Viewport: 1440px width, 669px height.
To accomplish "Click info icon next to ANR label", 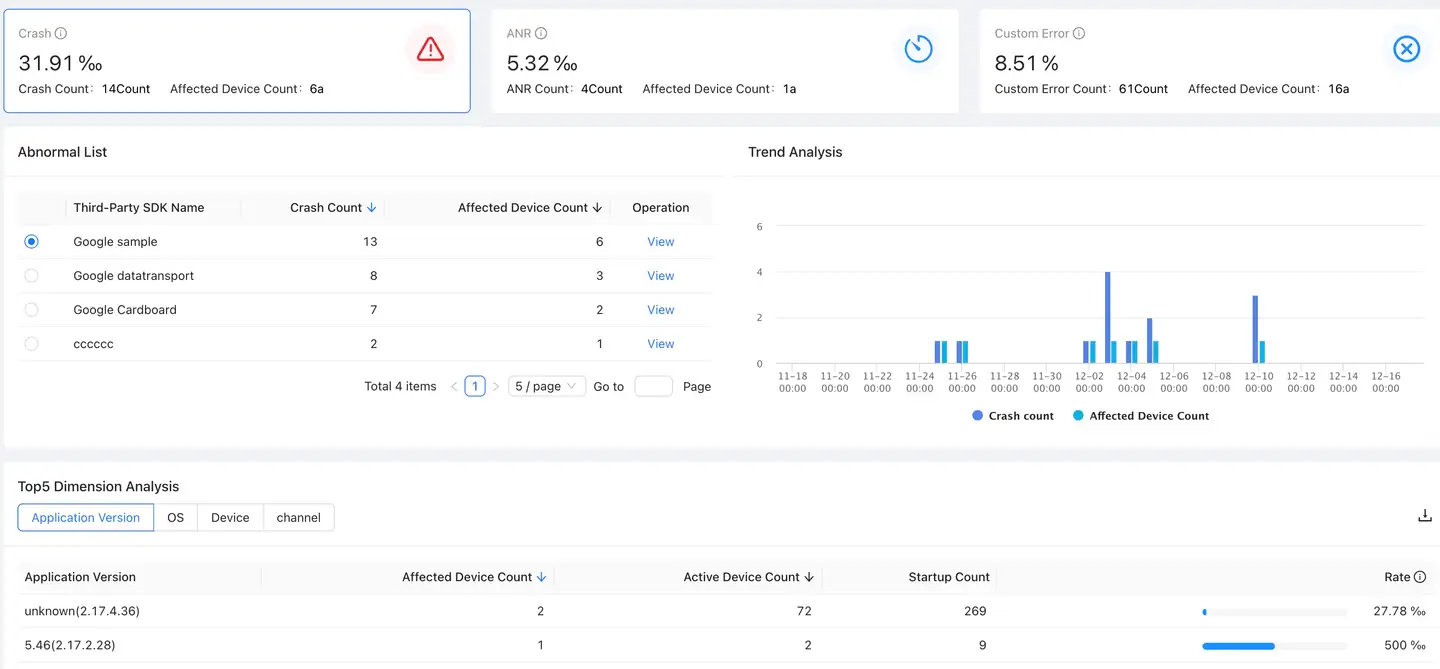I will (x=541, y=34).
